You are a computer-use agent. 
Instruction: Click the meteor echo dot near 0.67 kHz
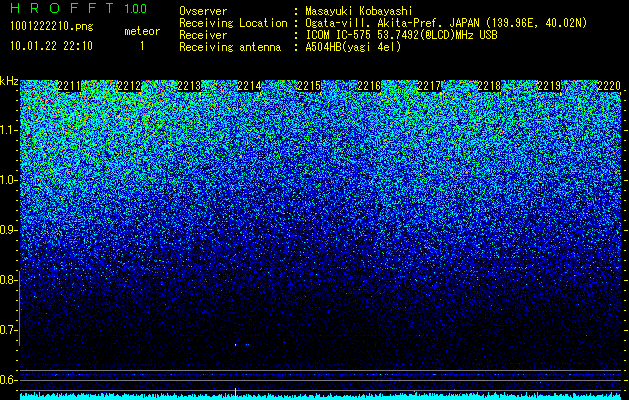pyautogui.click(x=235, y=345)
